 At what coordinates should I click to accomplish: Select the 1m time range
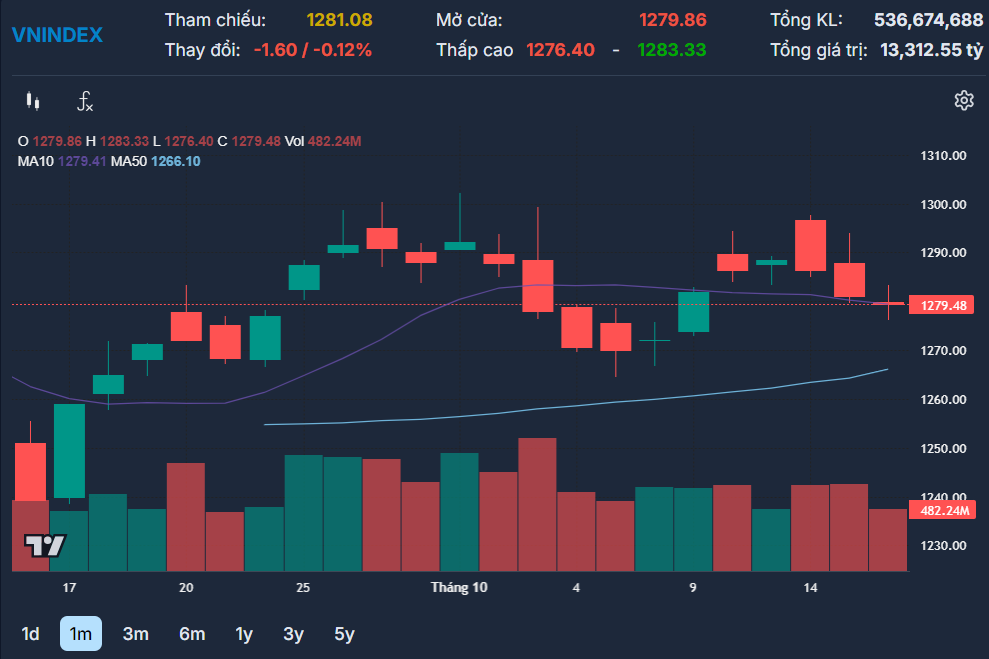(x=81, y=634)
